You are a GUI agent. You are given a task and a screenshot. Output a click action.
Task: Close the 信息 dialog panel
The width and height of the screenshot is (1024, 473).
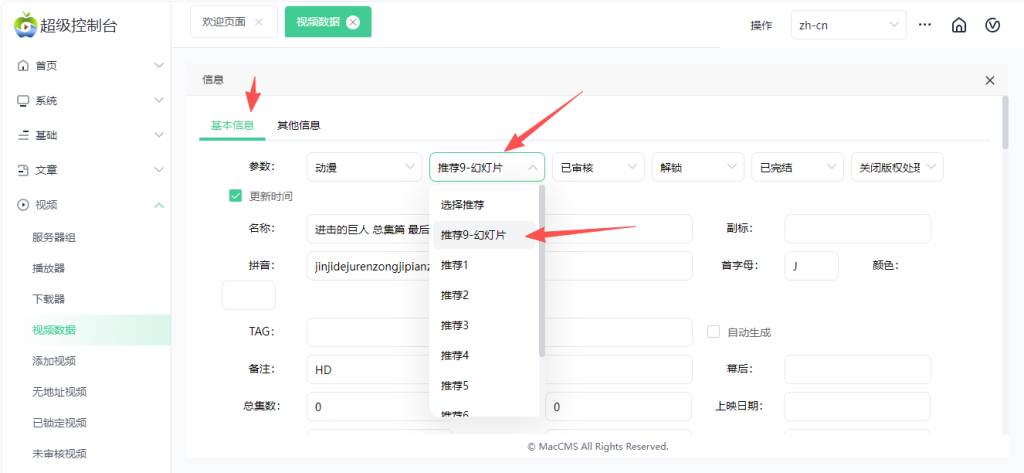(989, 80)
